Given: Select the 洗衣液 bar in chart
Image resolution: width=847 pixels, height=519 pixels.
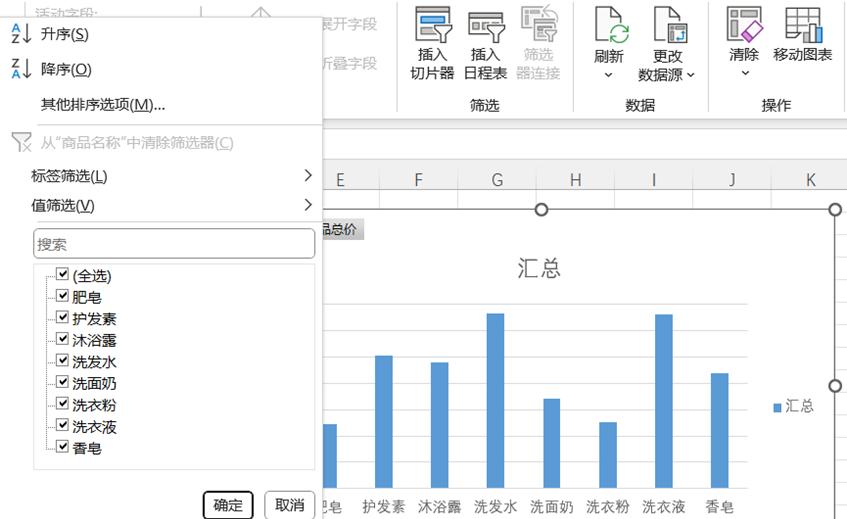Looking at the screenshot, I should [x=663, y=401].
